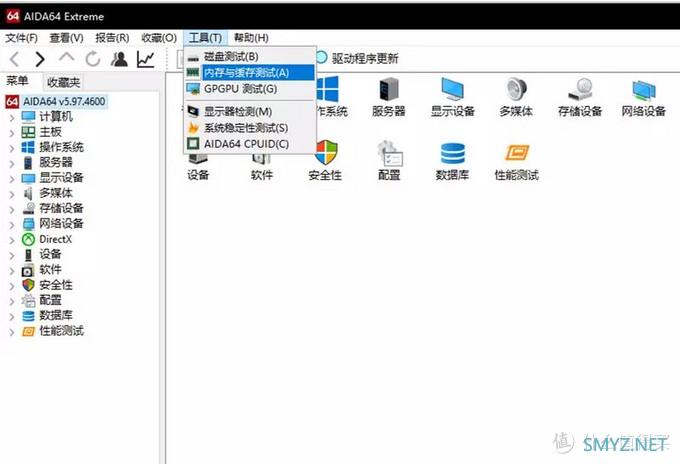Open the 文件(F) menu
This screenshot has height=464, width=680.
pyautogui.click(x=21, y=38)
